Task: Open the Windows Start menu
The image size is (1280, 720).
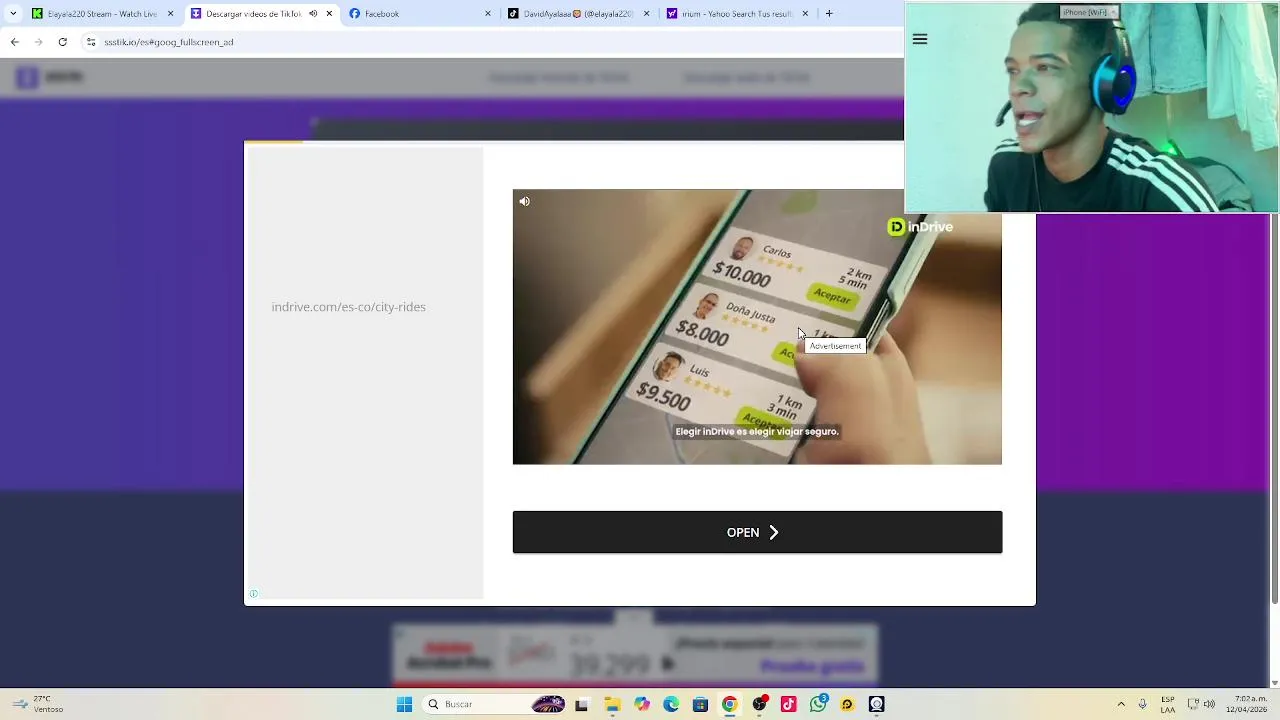Action: pos(404,704)
